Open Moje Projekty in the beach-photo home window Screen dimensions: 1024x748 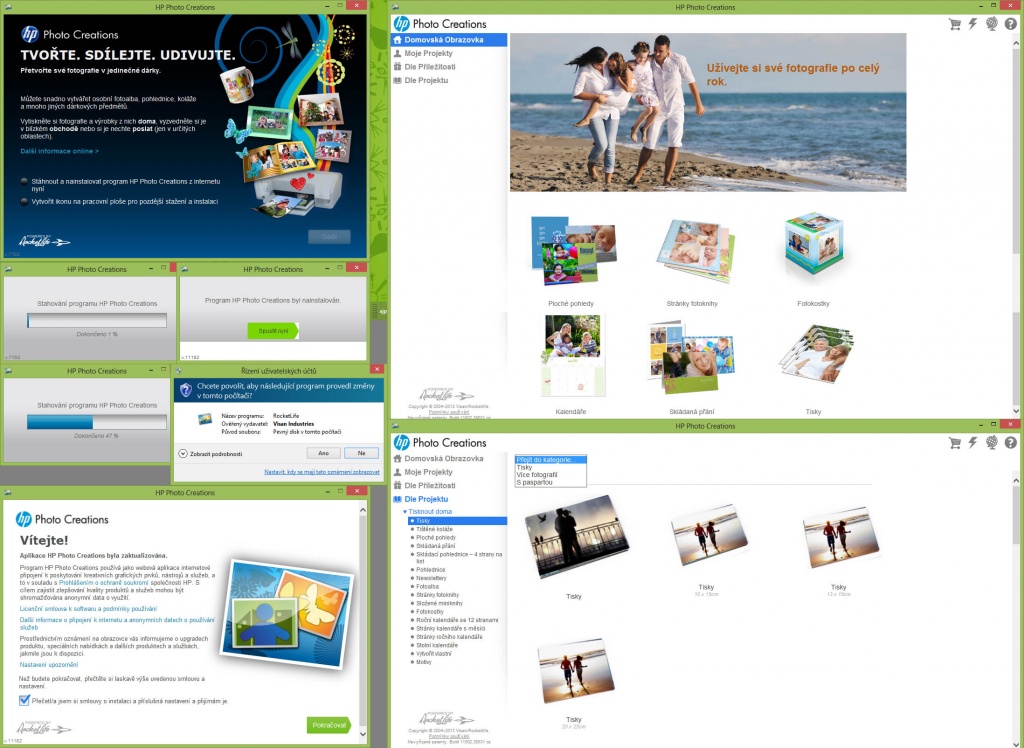tap(428, 54)
